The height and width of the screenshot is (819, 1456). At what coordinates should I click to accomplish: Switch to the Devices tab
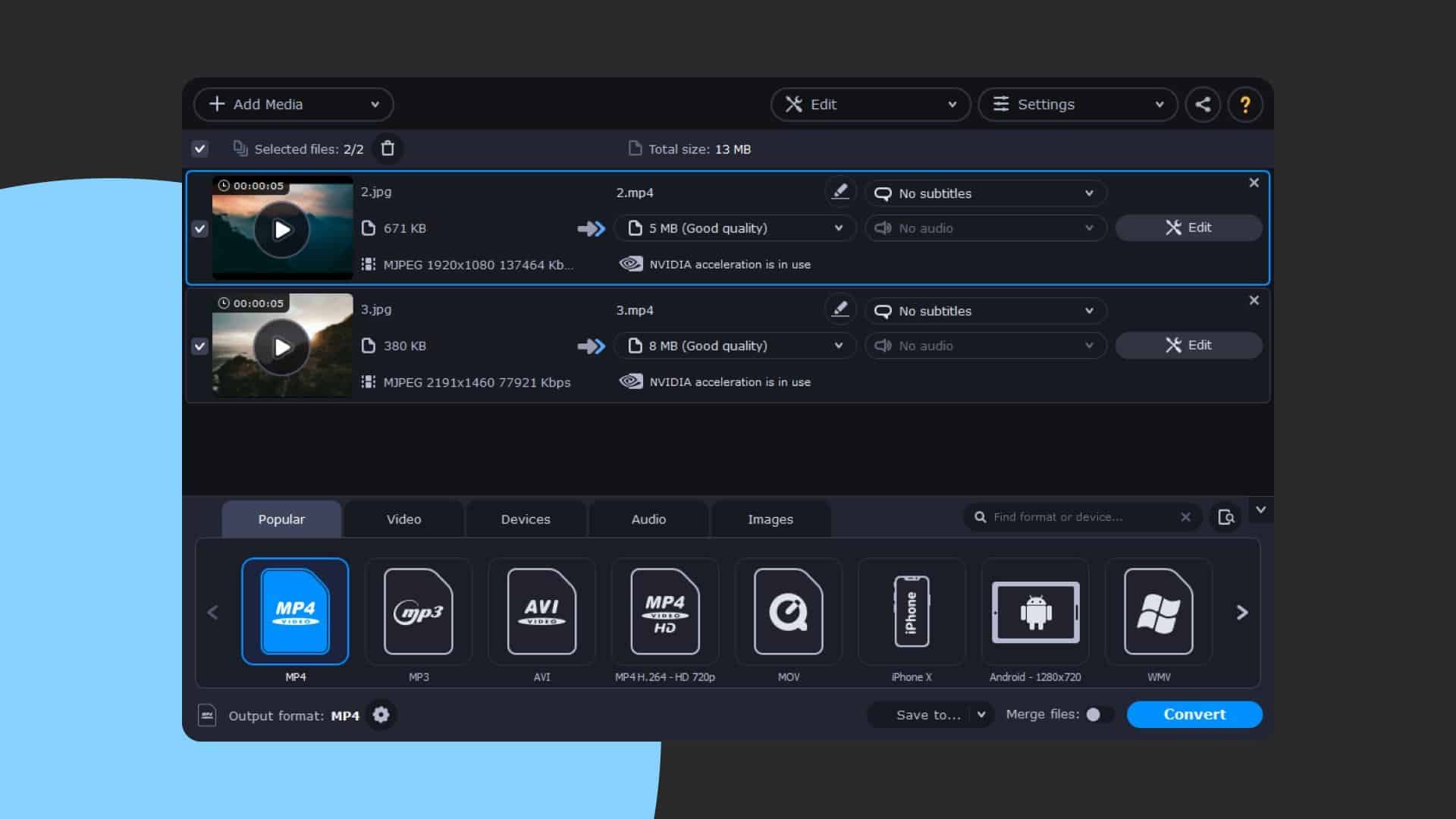coord(526,519)
